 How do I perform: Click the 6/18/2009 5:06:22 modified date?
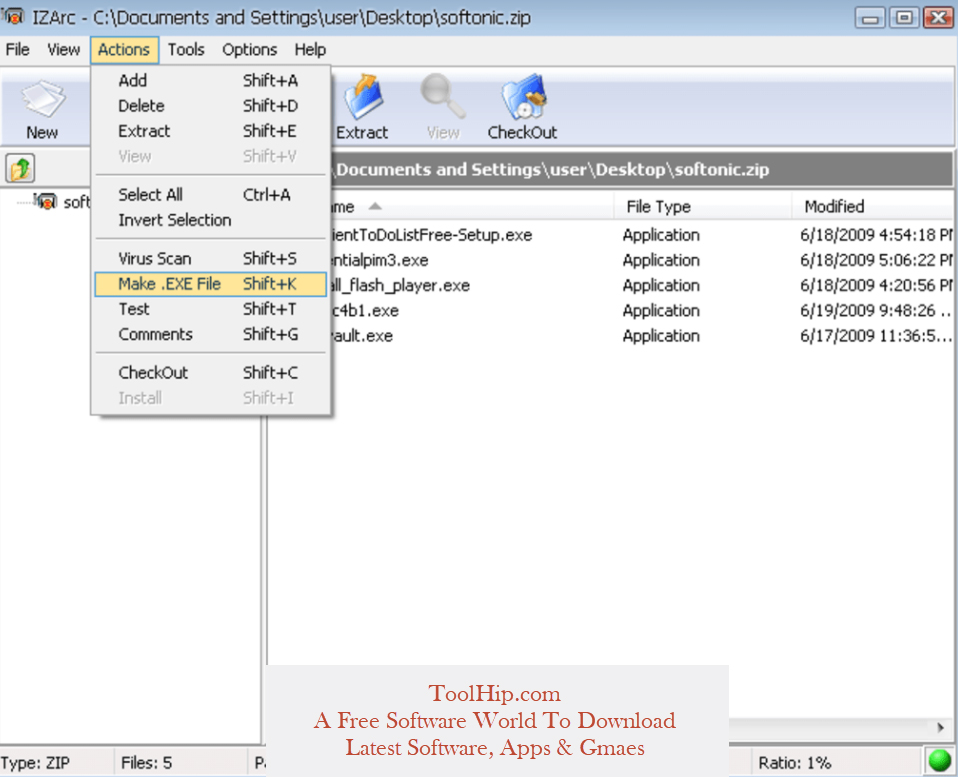click(876, 260)
